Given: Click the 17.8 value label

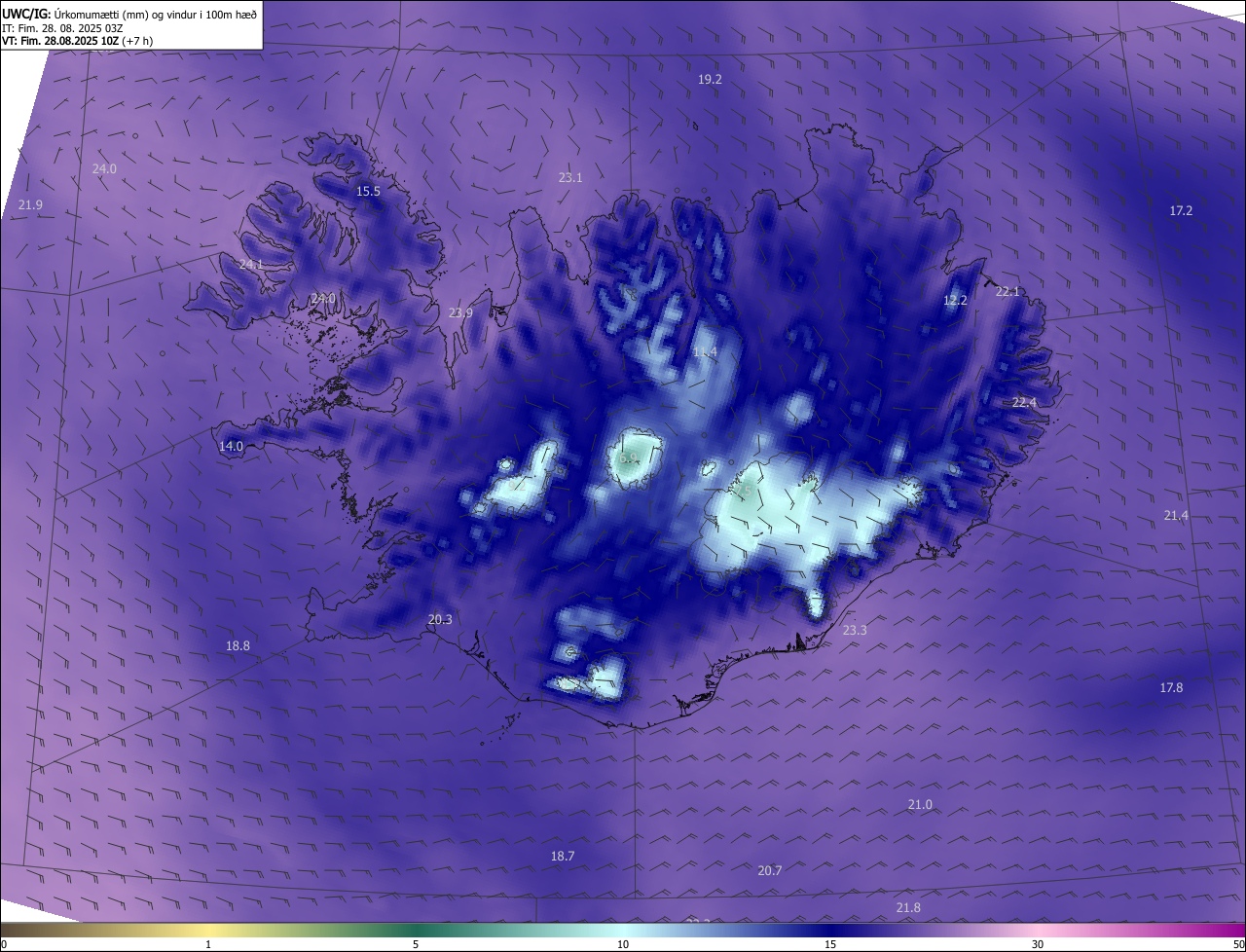Looking at the screenshot, I should coord(1171,688).
